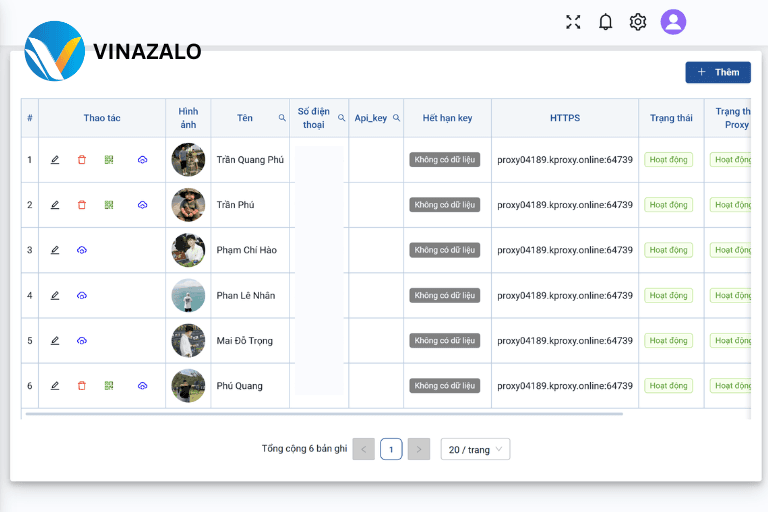Go to previous page arrow
The height and width of the screenshot is (512, 768).
click(x=363, y=449)
